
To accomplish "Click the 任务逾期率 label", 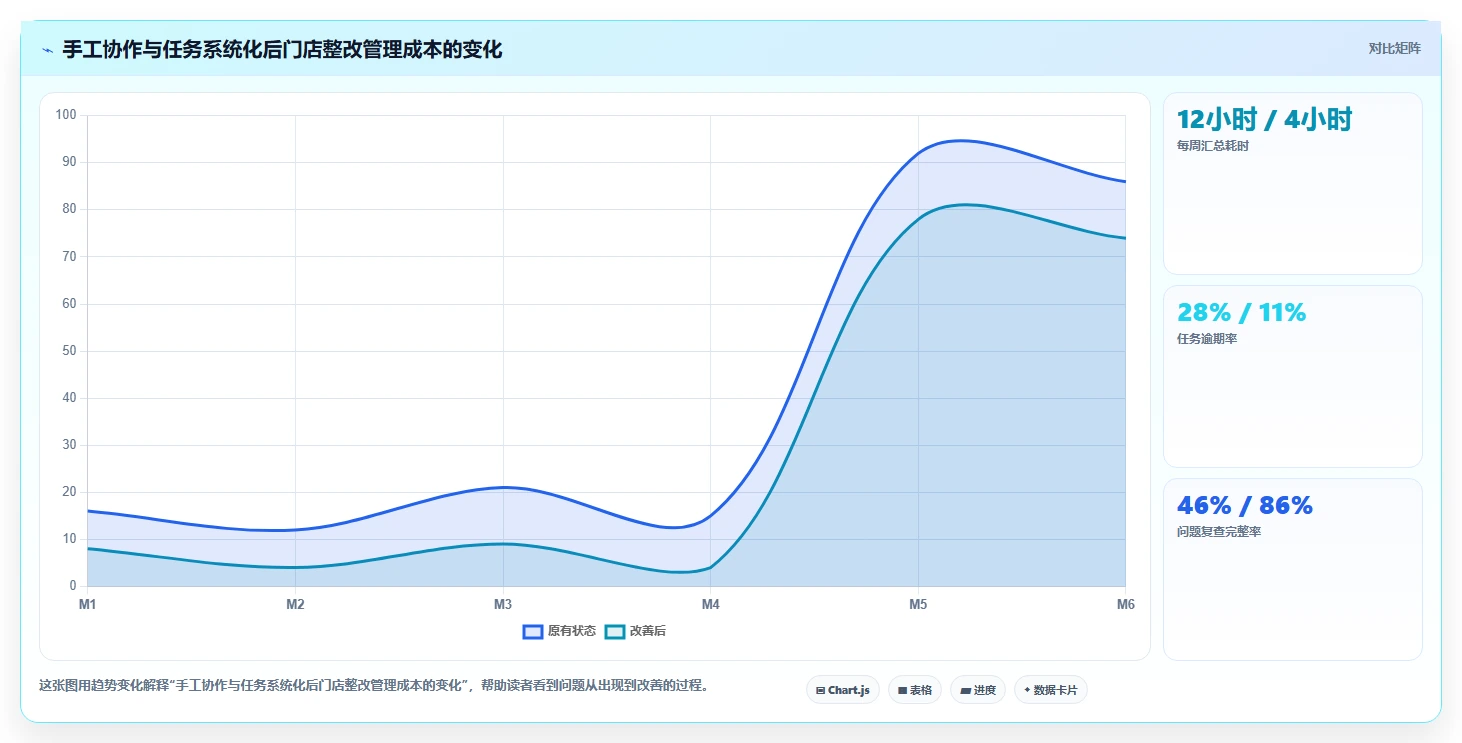I will tap(1207, 339).
